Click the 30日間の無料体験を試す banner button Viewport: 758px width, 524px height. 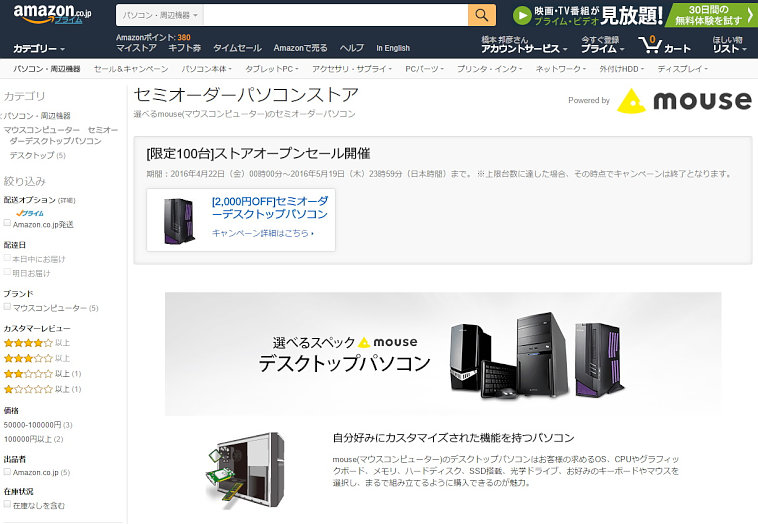(711, 15)
